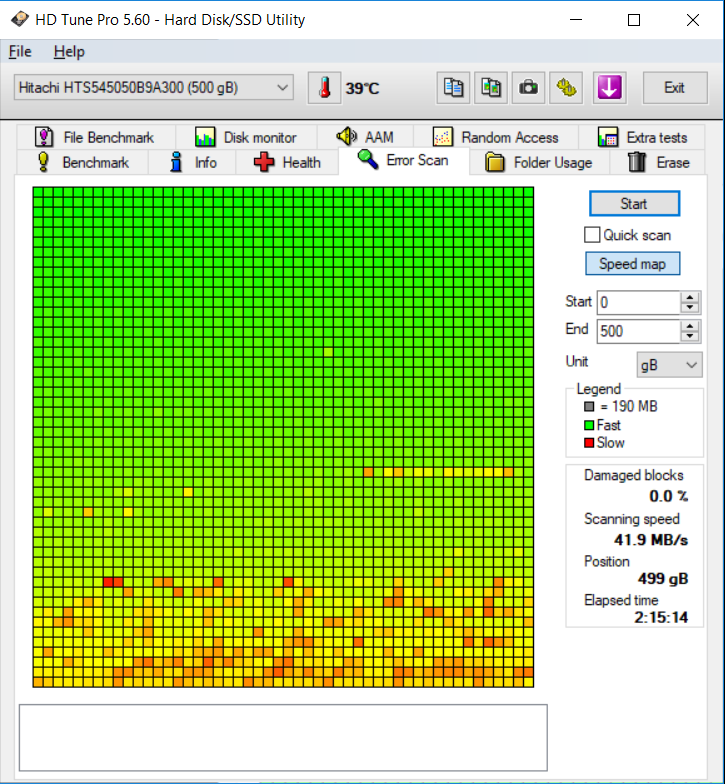Increase the Start value with up arrow
Viewport: 725px width, 784px height.
coord(690,297)
